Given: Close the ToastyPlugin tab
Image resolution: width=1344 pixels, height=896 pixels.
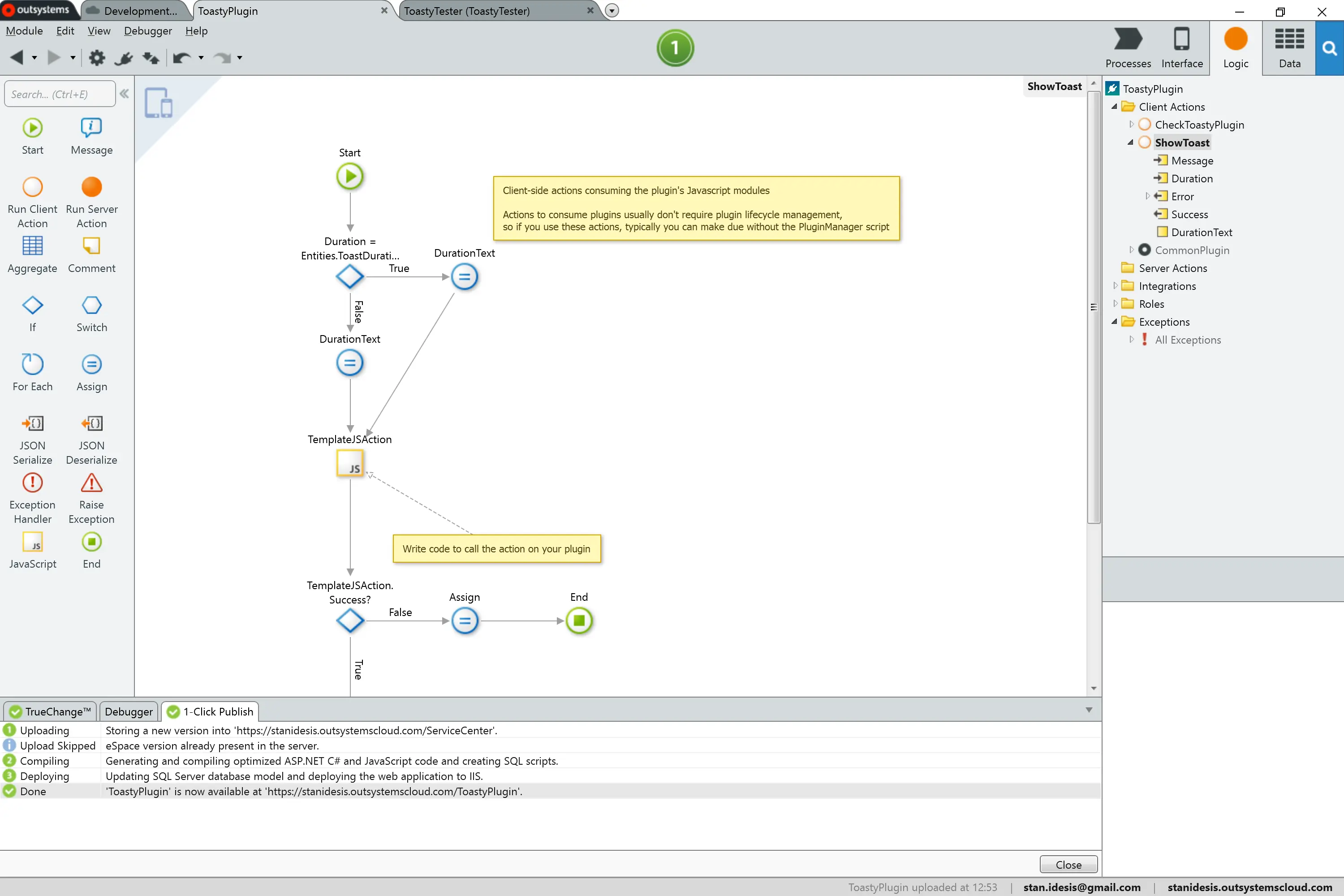Looking at the screenshot, I should pos(384,10).
